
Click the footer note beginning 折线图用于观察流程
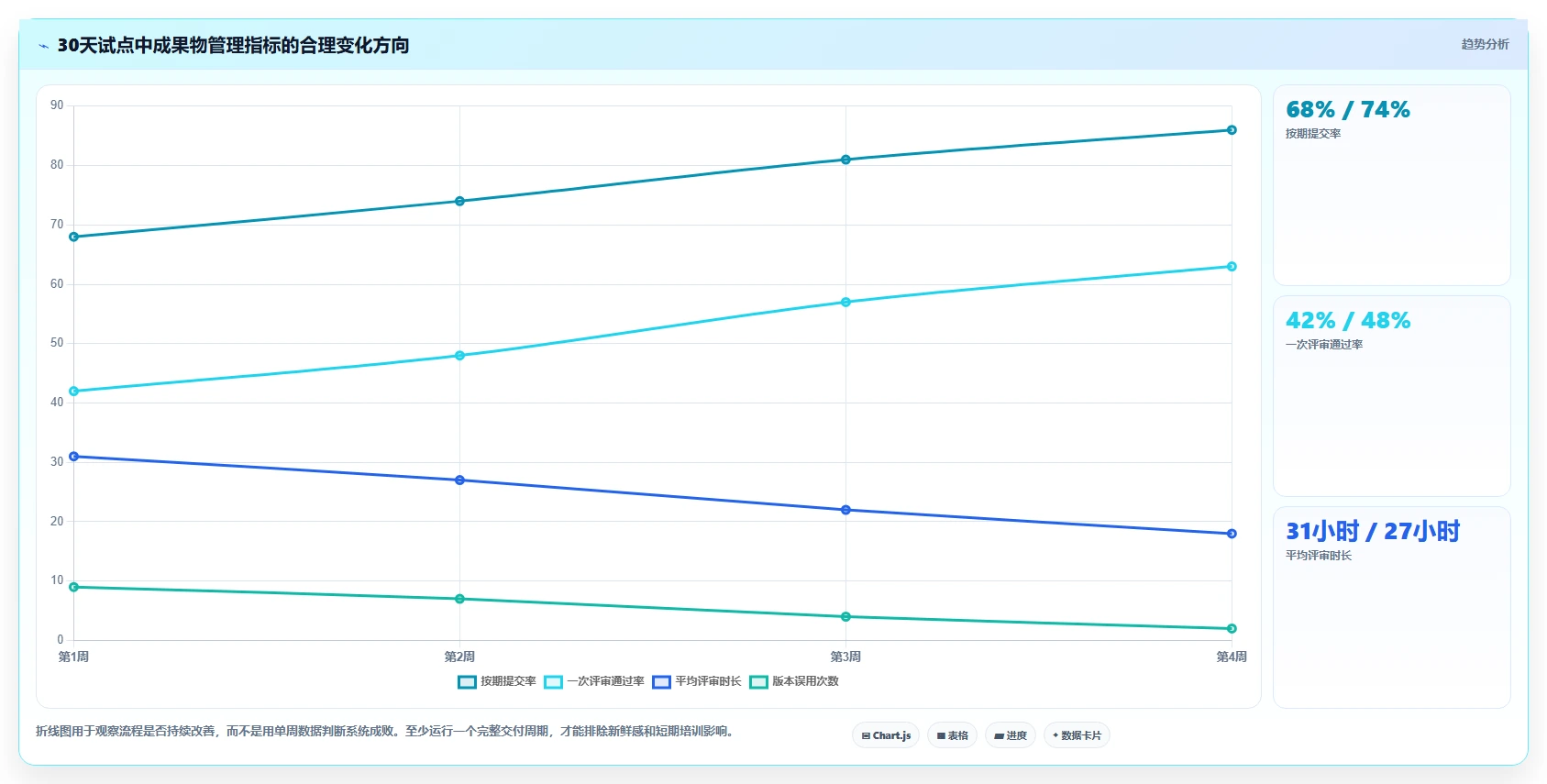pyautogui.click(x=387, y=731)
